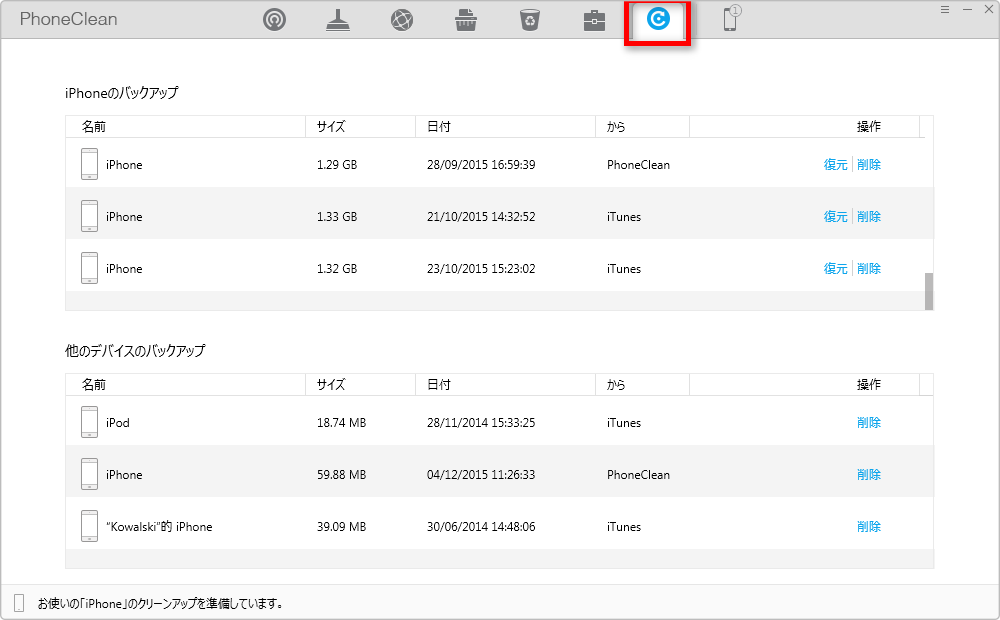Click the date 30/06/2014 14:48:06
Viewport: 1000px width, 620px height.
click(481, 527)
